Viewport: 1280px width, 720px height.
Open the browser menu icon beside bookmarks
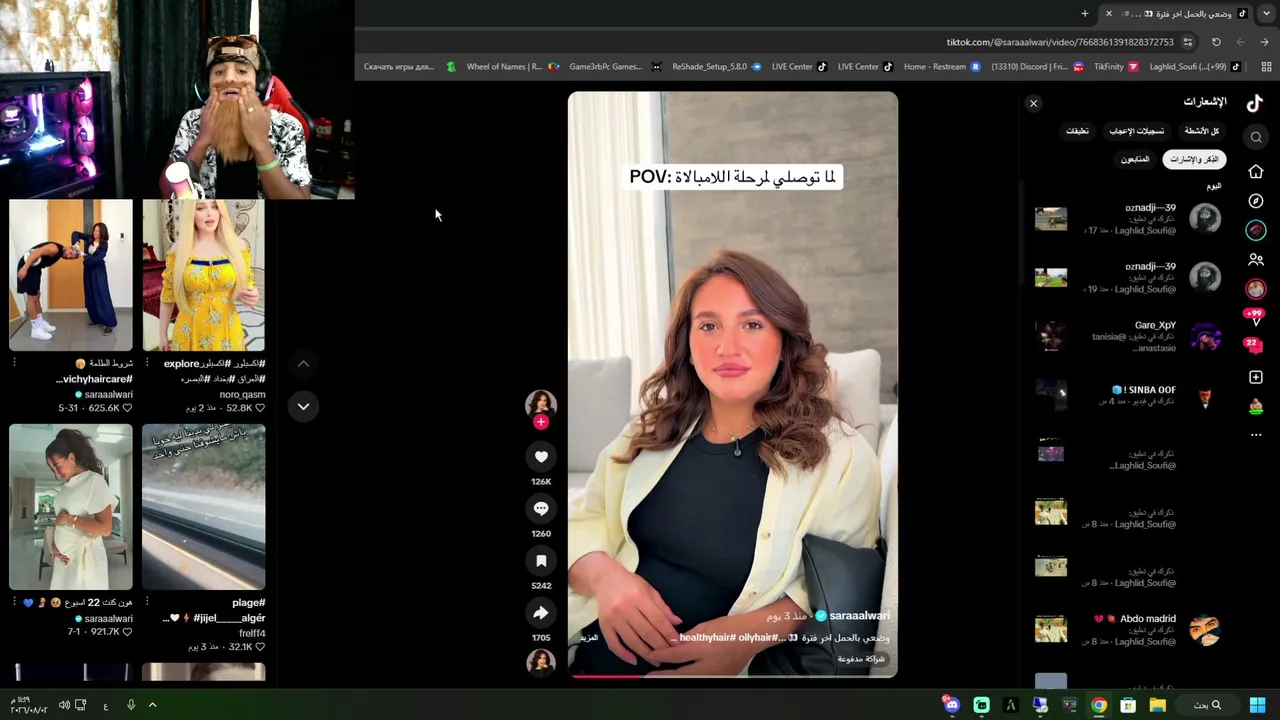tap(1266, 67)
